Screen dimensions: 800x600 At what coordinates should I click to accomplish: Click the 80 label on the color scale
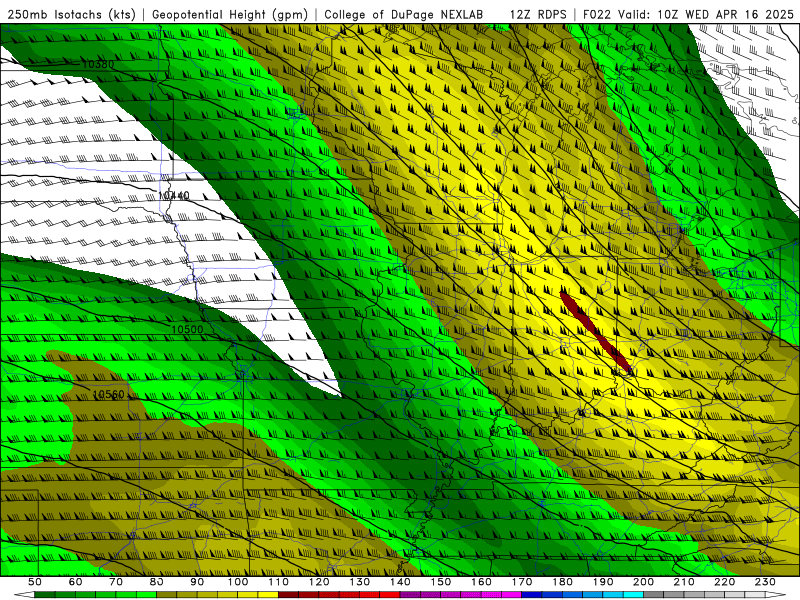pyautogui.click(x=157, y=582)
